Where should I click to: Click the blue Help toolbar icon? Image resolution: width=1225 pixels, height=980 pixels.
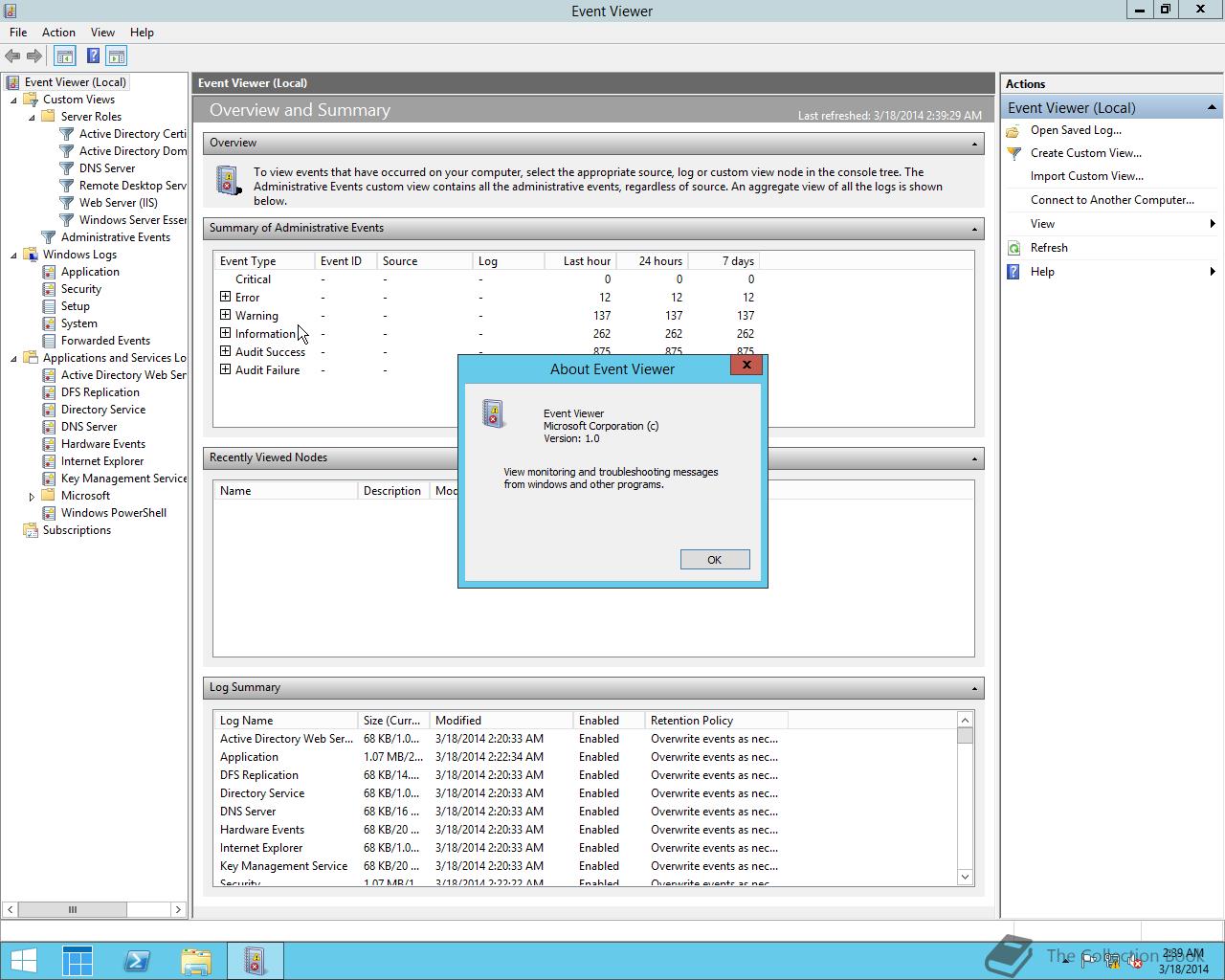coord(93,56)
